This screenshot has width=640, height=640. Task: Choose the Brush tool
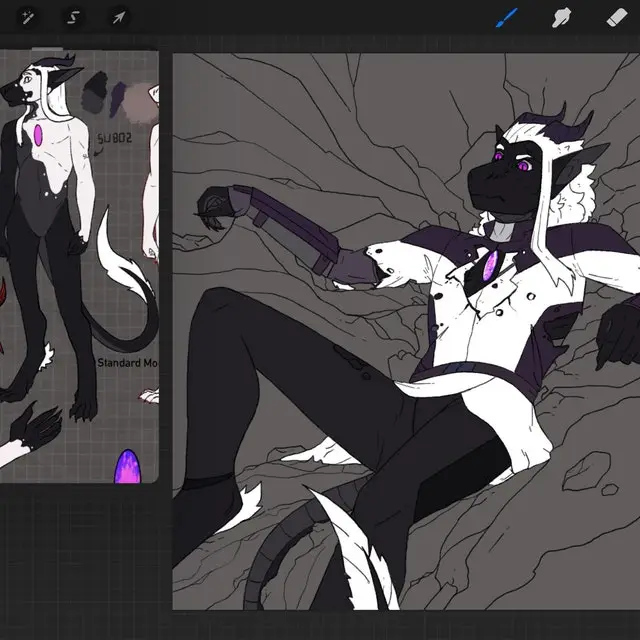tap(507, 18)
